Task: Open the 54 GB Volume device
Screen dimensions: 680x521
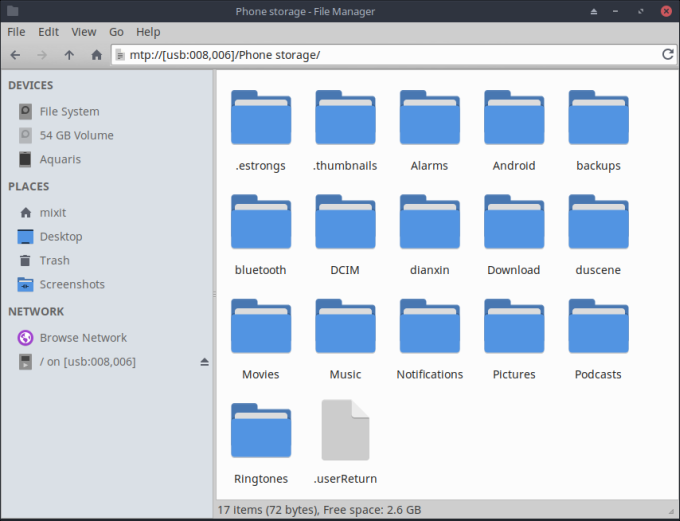Action: pos(76,135)
